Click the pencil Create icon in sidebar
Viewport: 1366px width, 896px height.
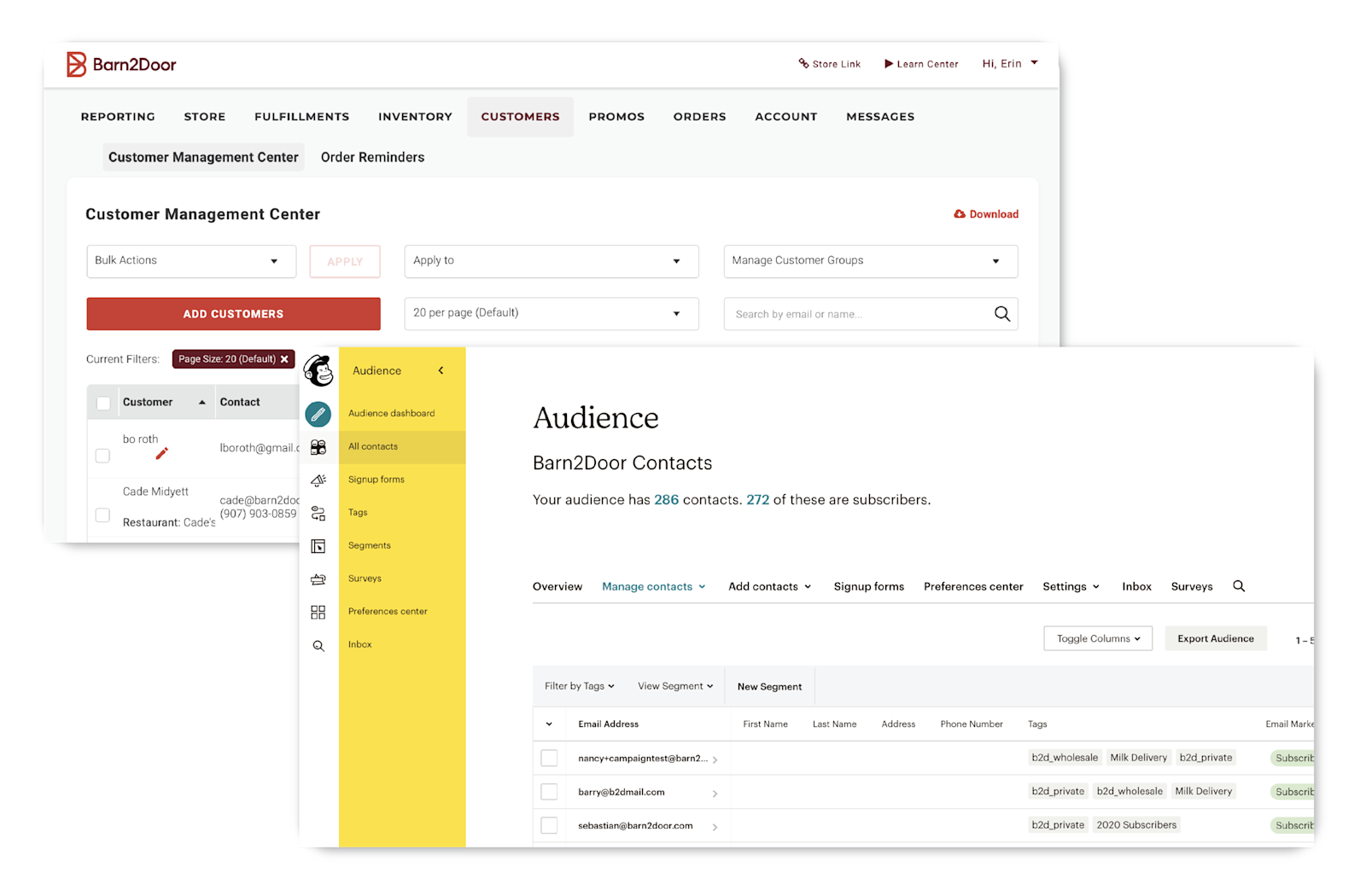pos(318,414)
